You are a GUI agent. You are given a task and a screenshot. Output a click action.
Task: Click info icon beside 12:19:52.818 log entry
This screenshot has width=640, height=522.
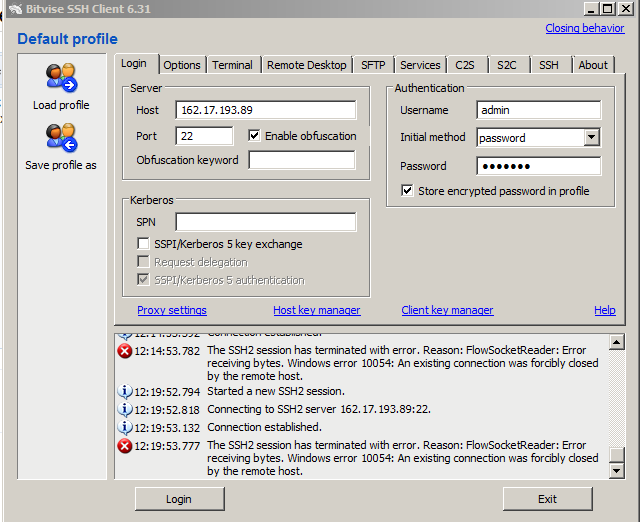pos(124,409)
